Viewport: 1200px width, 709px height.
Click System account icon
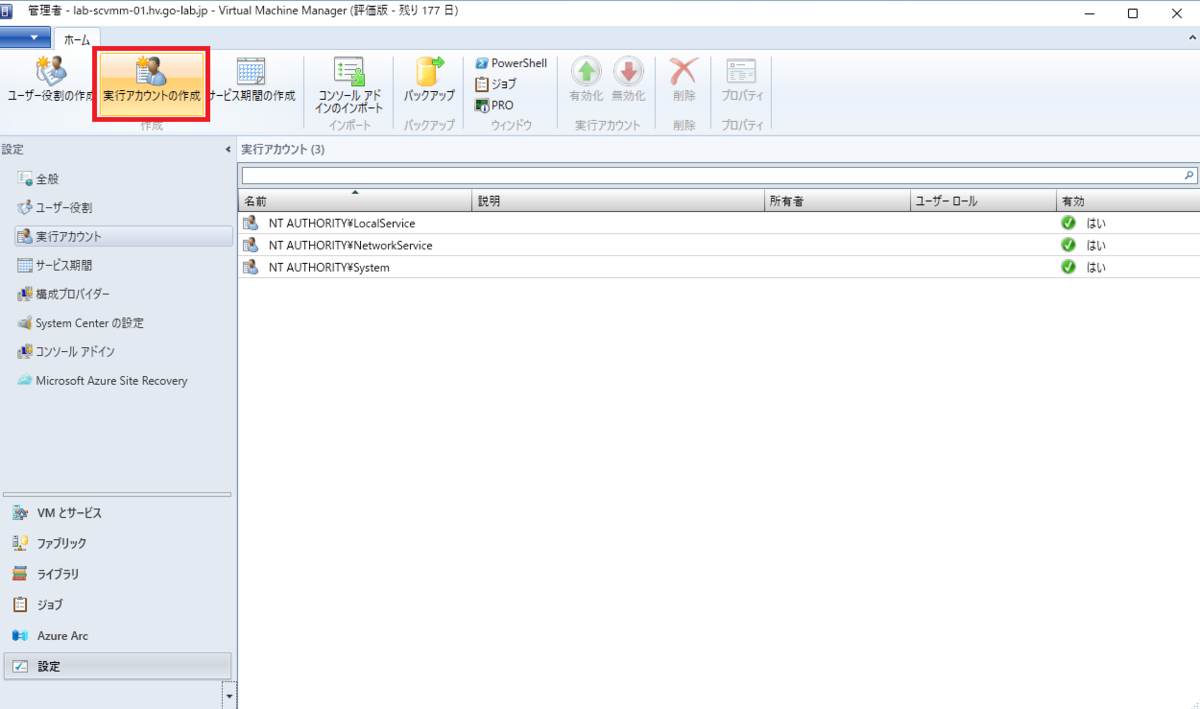[x=251, y=267]
